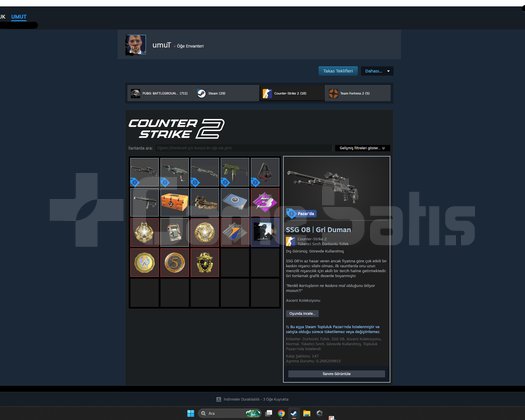525x420 pixels.
Task: Click the downloads status icon at bottom
Action: pyautogui.click(x=219, y=399)
